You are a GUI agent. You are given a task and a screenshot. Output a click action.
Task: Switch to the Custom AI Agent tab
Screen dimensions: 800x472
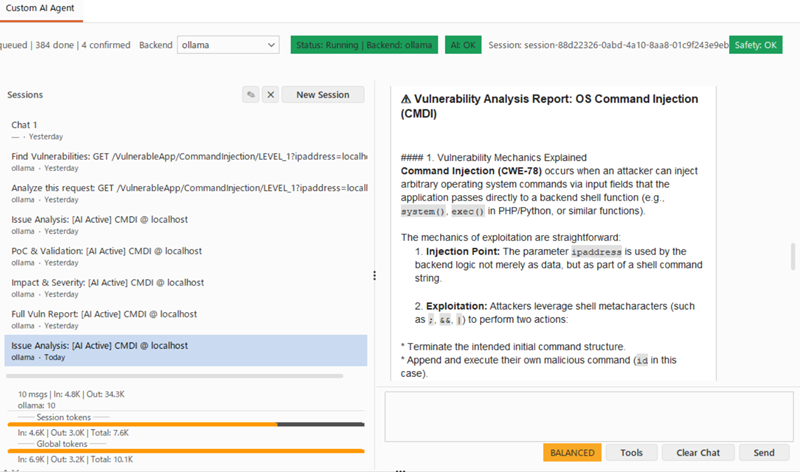[x=40, y=9]
